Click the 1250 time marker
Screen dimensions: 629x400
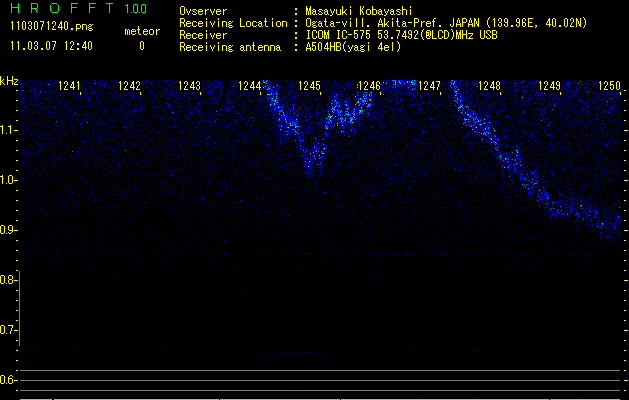(x=609, y=87)
